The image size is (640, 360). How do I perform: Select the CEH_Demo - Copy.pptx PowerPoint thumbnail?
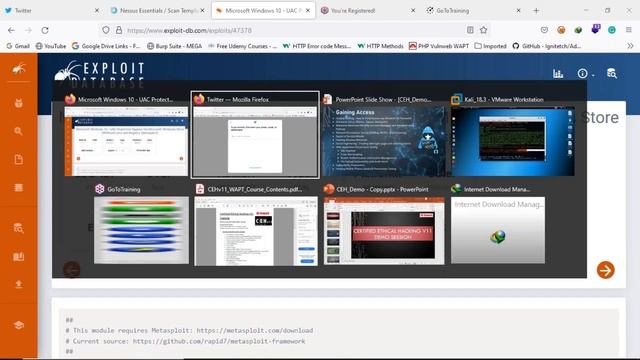coord(384,231)
